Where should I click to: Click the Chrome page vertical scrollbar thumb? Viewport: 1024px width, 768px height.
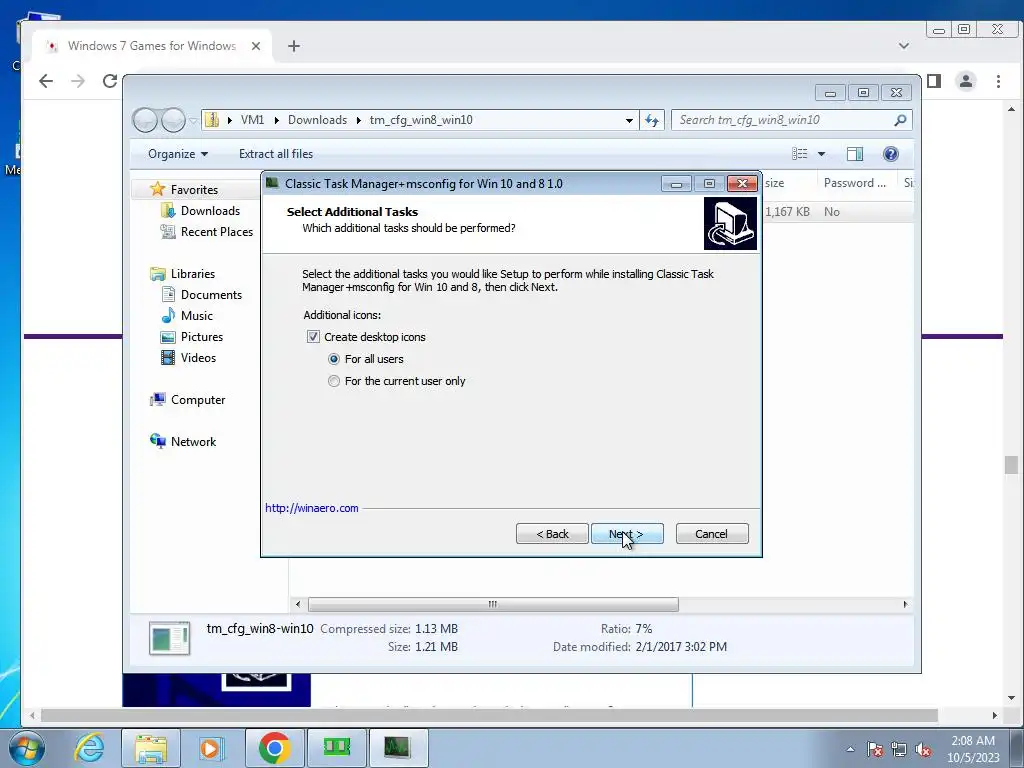pyautogui.click(x=1011, y=465)
